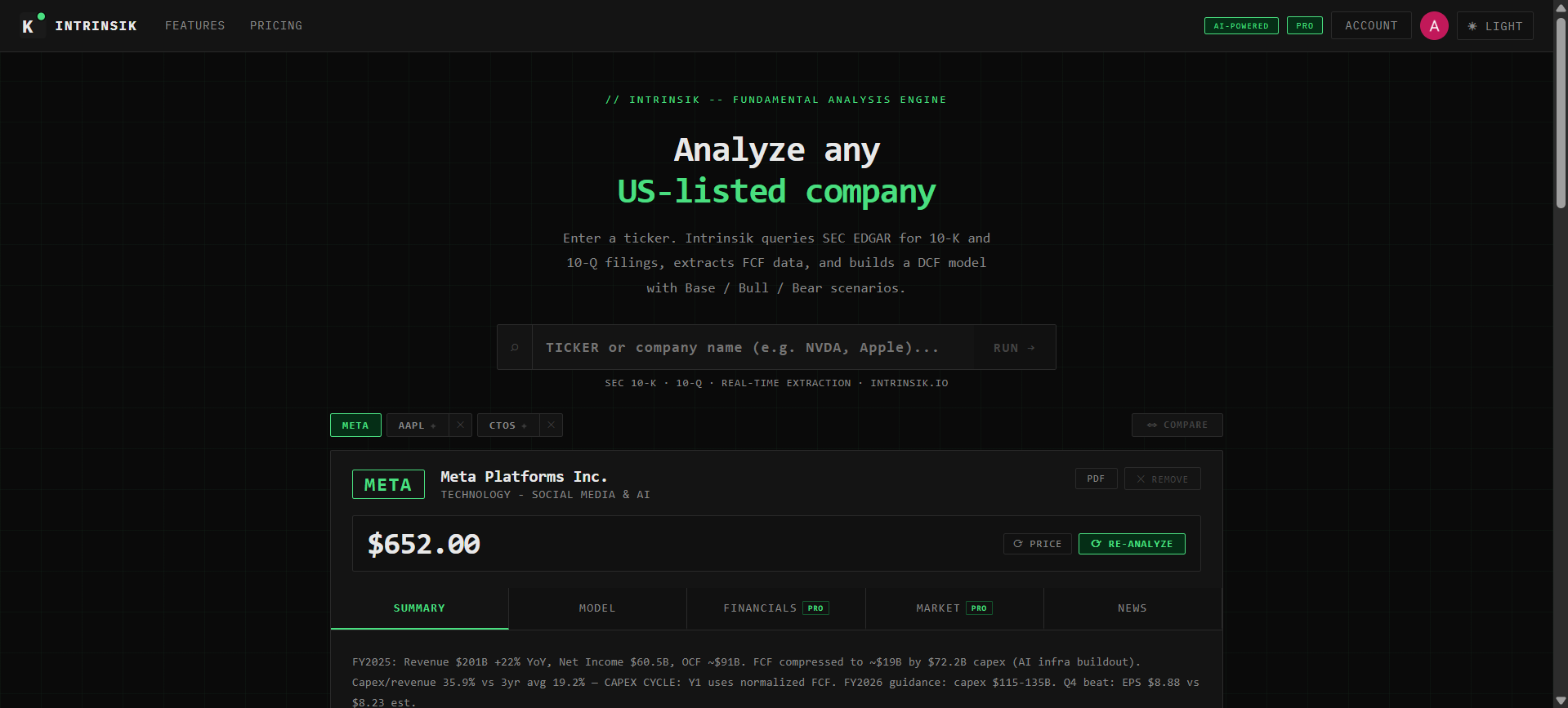Export report with the PDF button

1096,479
